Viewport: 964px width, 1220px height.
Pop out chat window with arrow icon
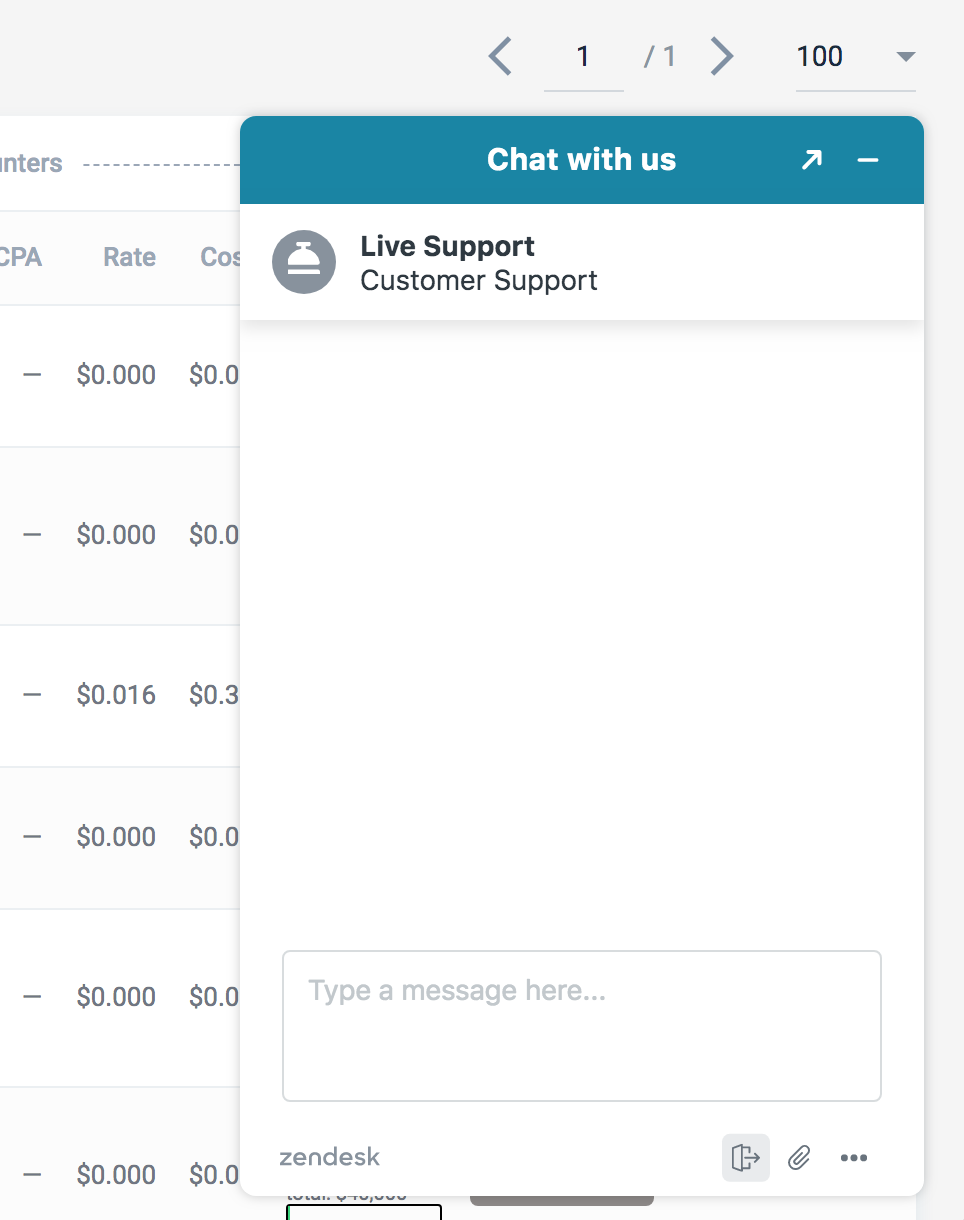811,160
